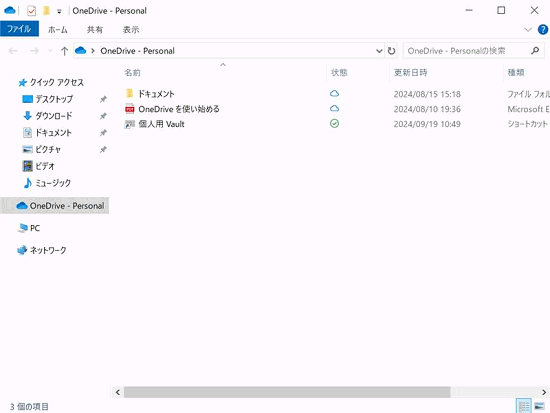Click green synced status icon for 個人用 Vault
The image size is (550, 413).
point(335,124)
